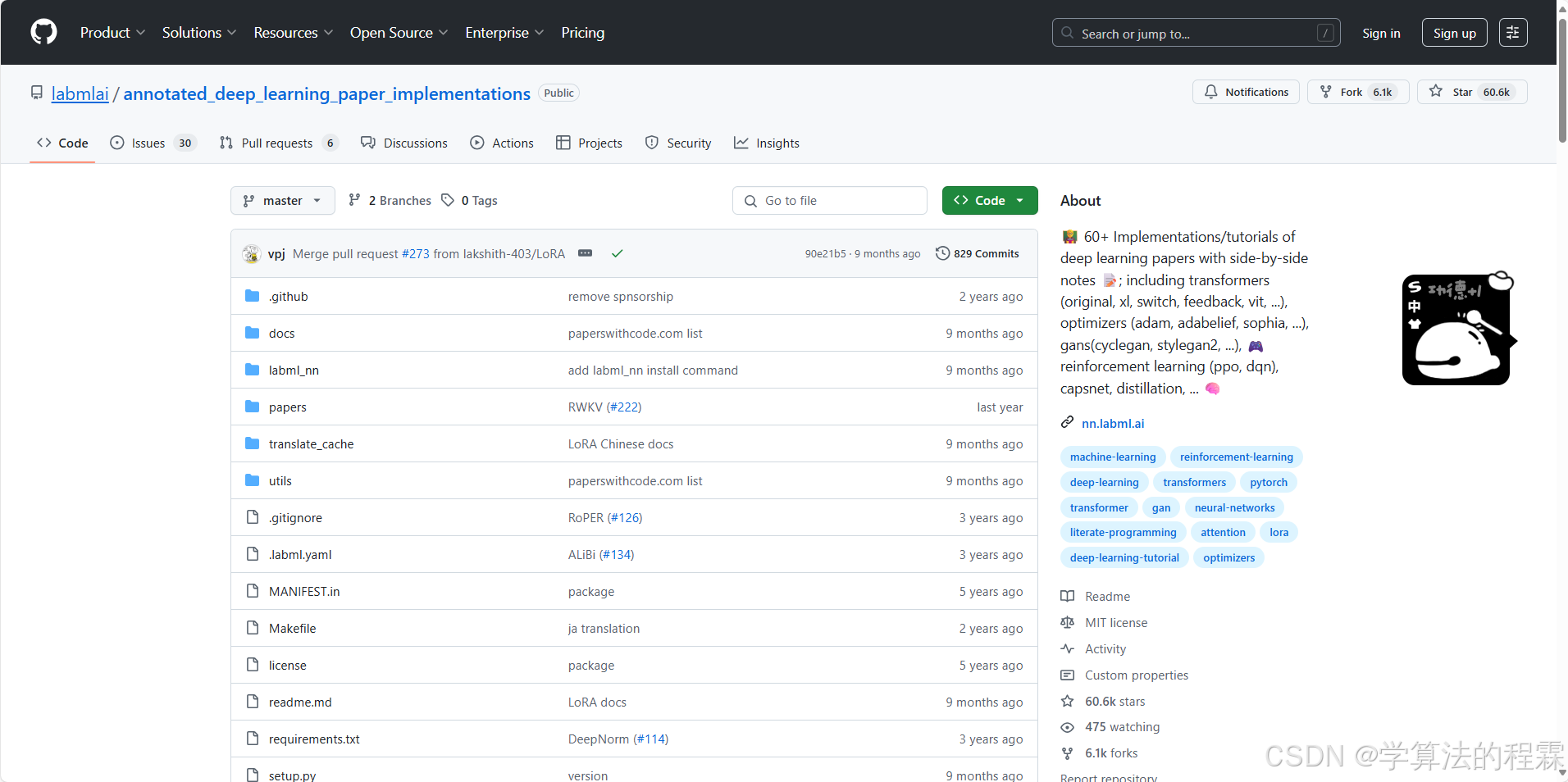Expand the Solutions menu
This screenshot has height=782, width=1568.
pos(199,33)
